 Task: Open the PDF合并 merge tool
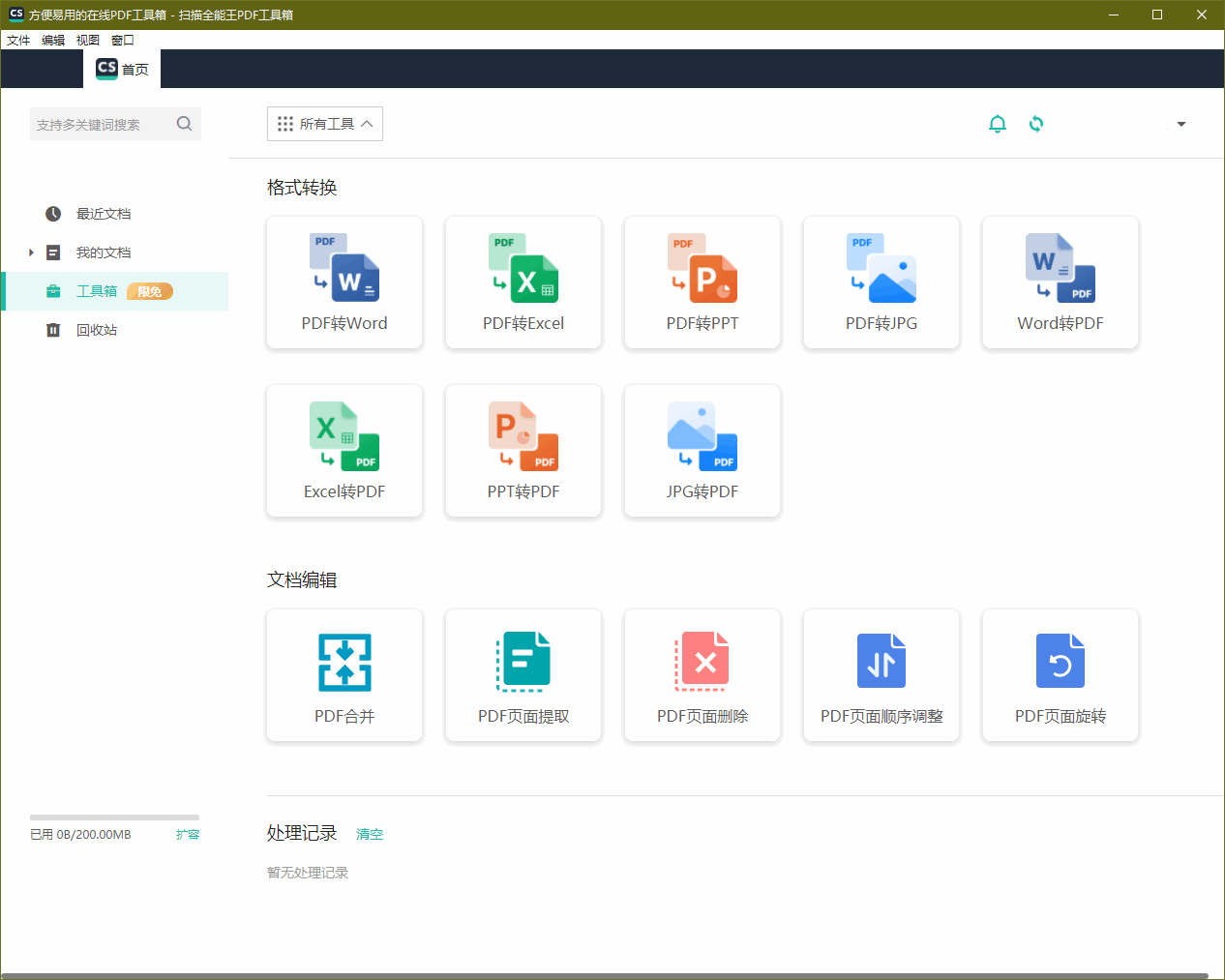click(344, 675)
